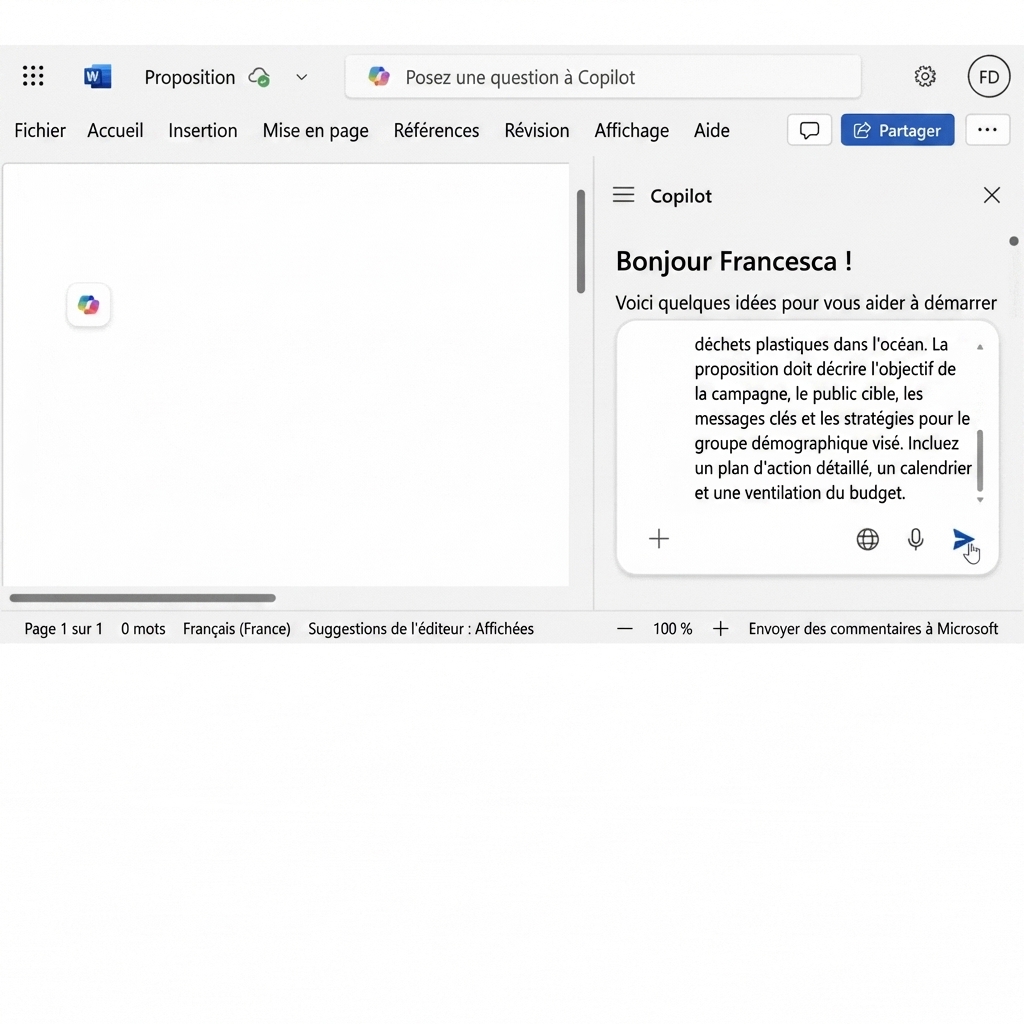Open the Aide tab
Screen dimensions: 1024x1024
711,131
